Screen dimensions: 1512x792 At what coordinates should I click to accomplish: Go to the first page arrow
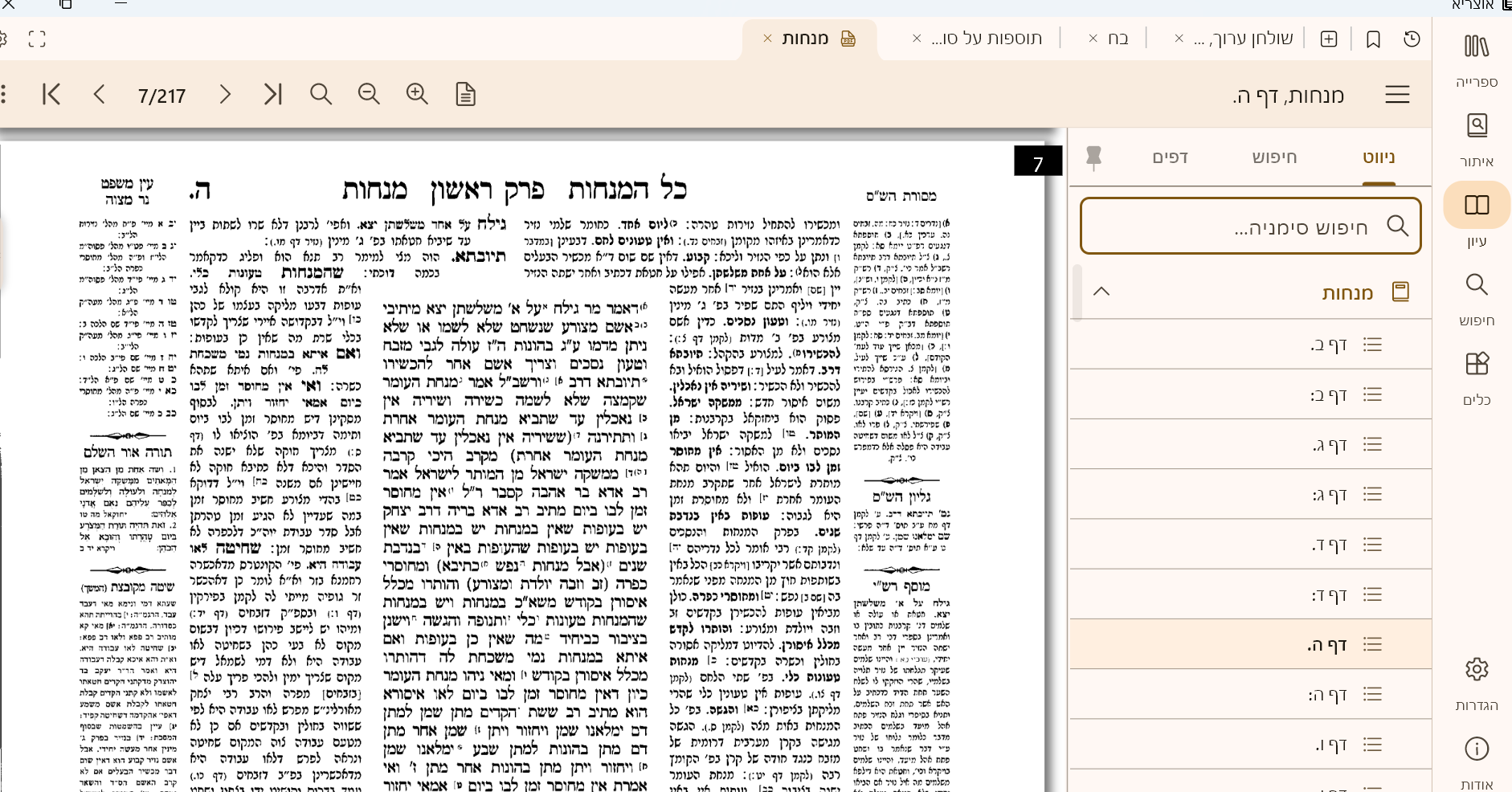click(51, 95)
